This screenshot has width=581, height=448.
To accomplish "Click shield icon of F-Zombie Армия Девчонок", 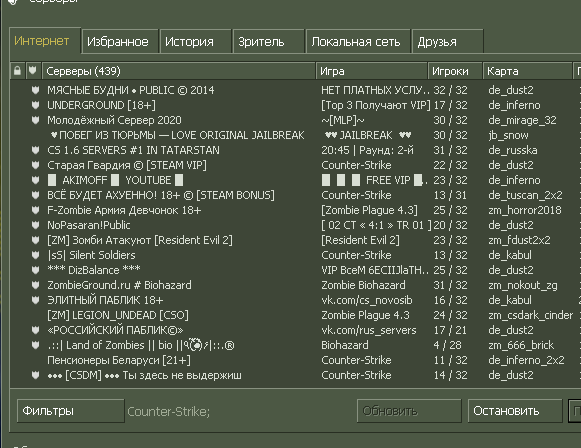I will click(36, 210).
